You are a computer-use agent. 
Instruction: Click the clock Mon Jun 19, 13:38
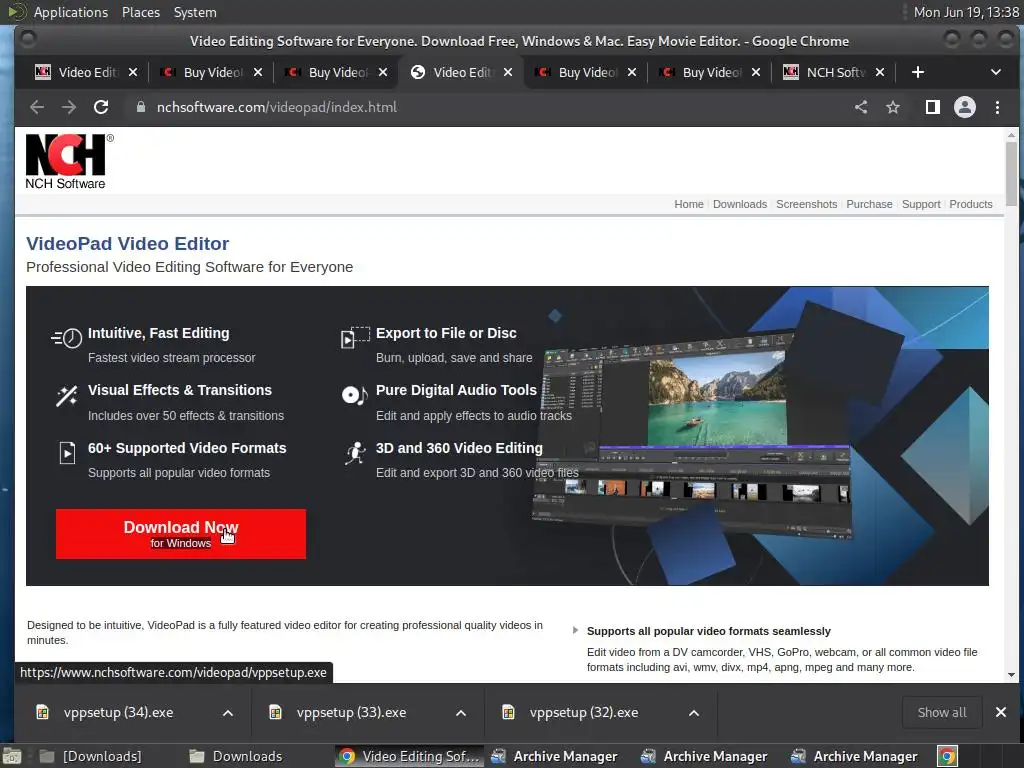click(966, 12)
